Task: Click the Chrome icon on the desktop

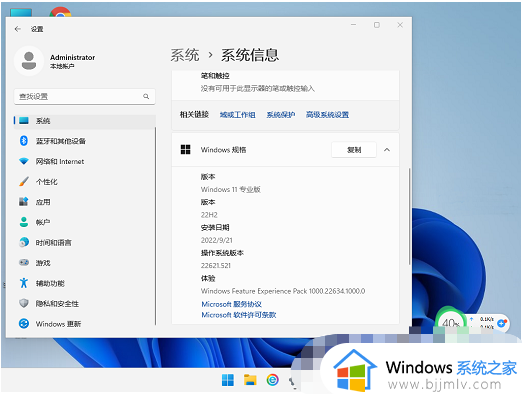Action: 60,12
